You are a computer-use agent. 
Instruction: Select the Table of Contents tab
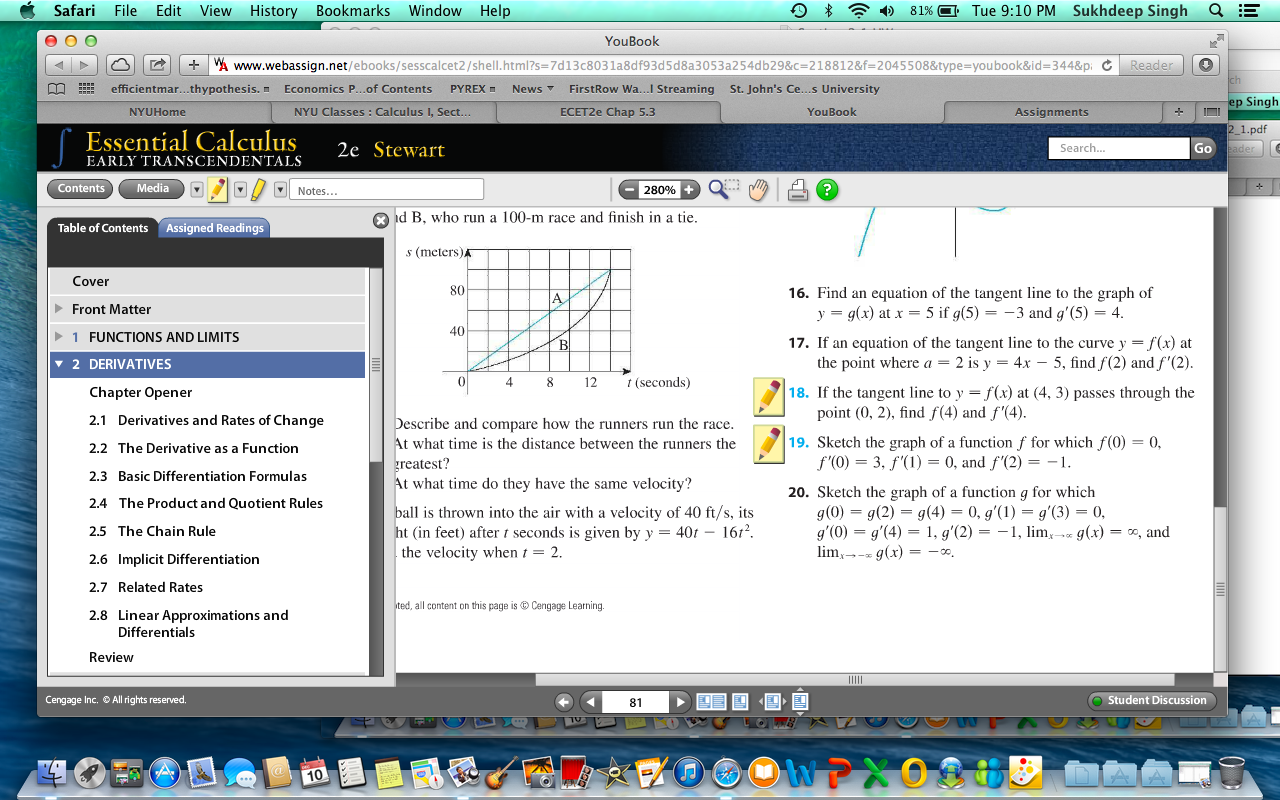103,228
